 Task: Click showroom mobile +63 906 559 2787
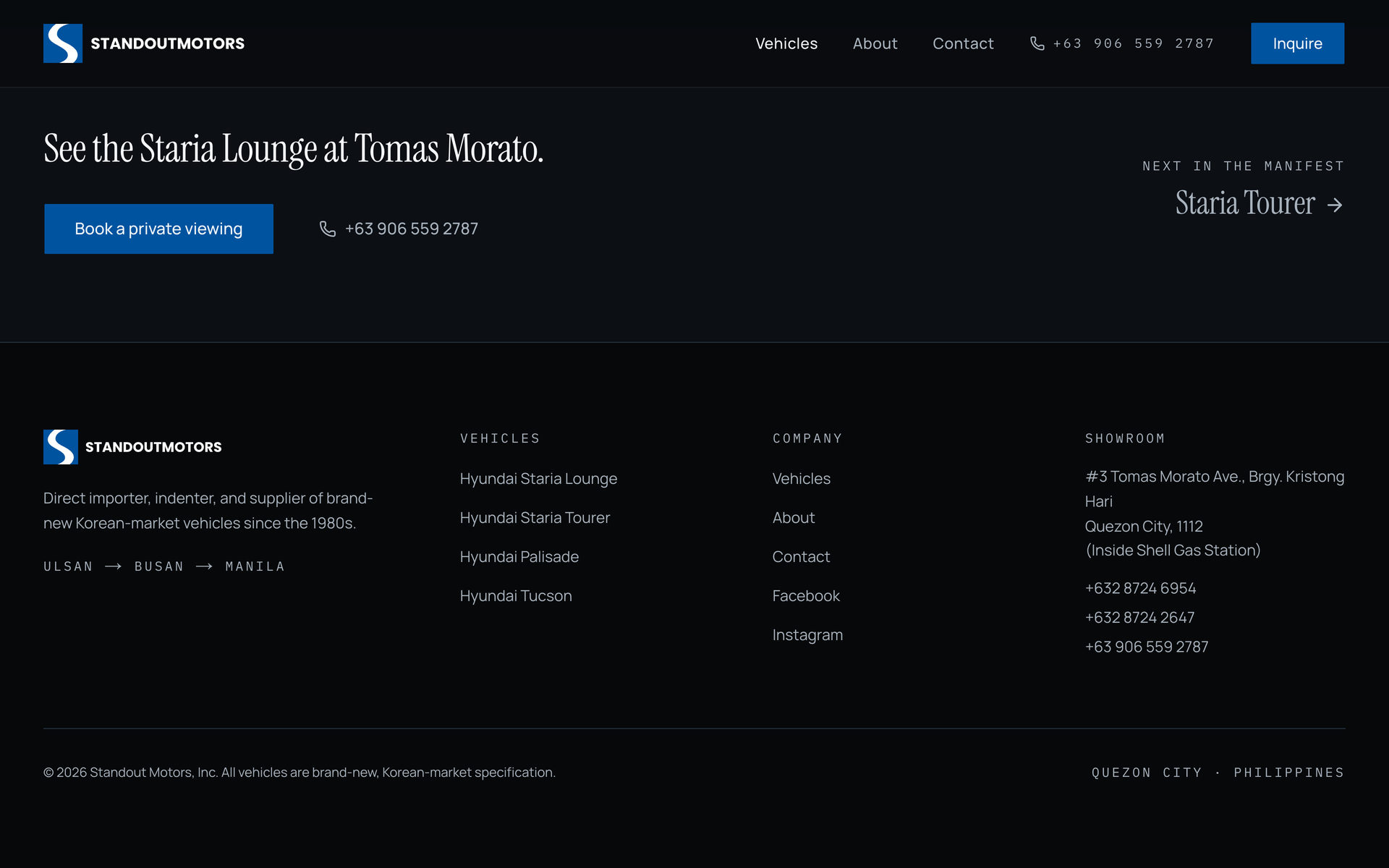[1147, 647]
